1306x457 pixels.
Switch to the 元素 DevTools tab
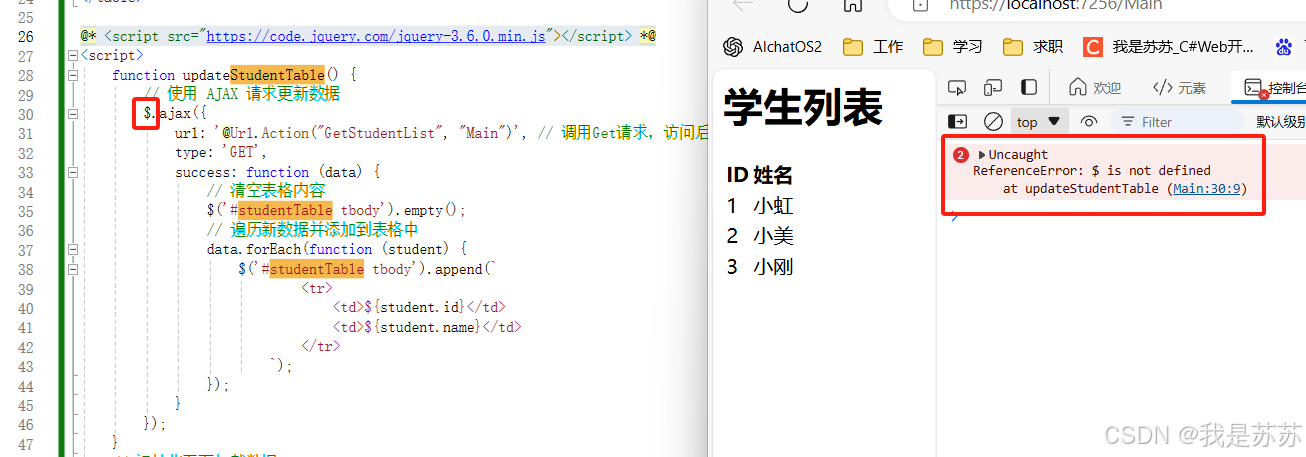tap(1179, 88)
